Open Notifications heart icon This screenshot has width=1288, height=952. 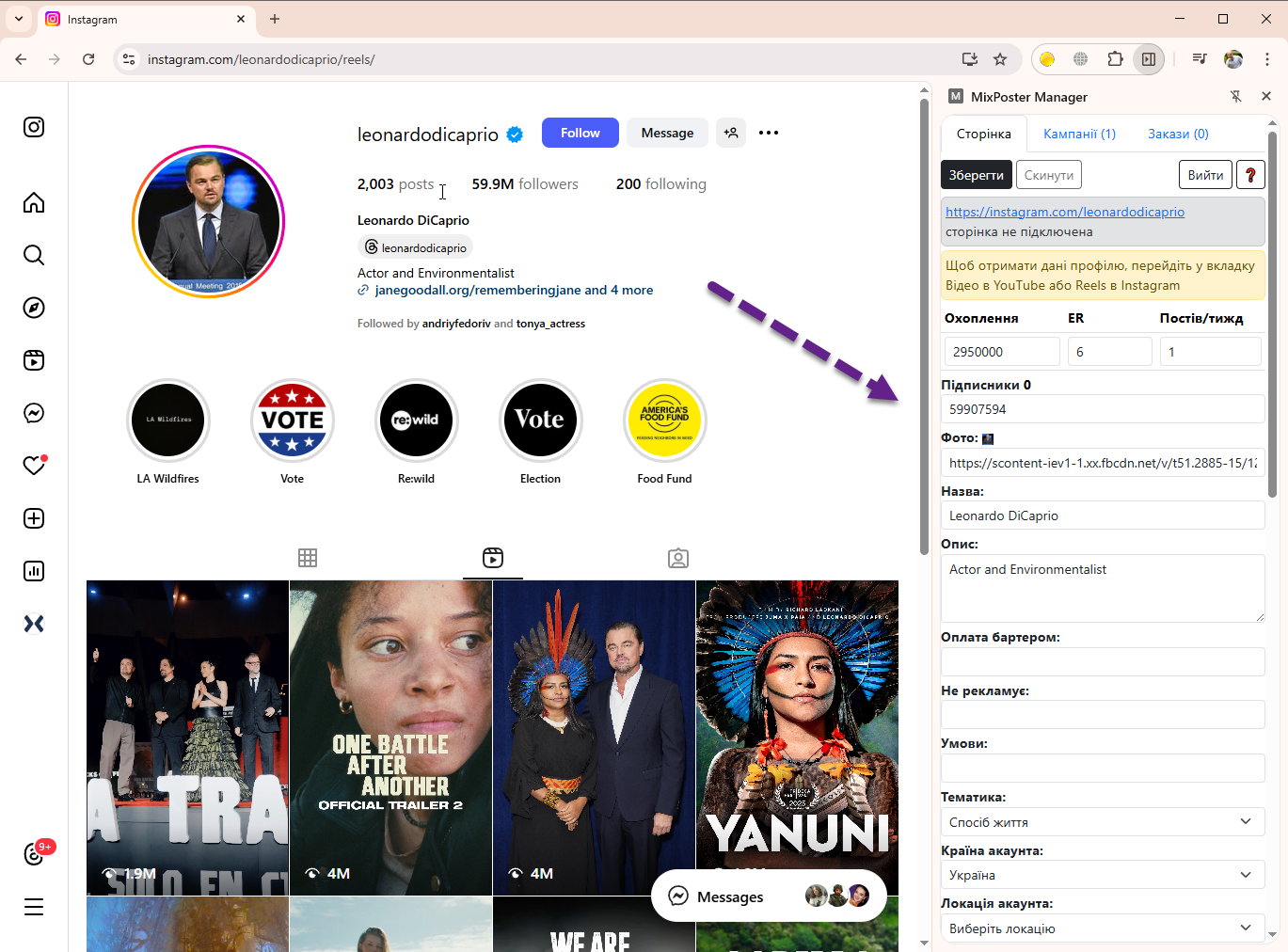(x=34, y=466)
